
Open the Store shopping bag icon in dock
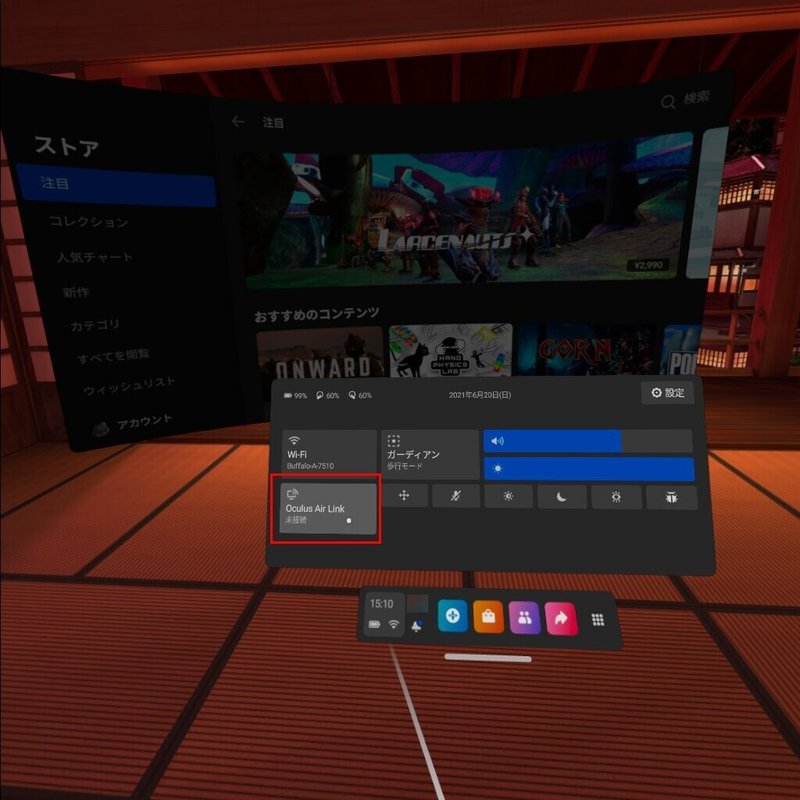pyautogui.click(x=488, y=617)
